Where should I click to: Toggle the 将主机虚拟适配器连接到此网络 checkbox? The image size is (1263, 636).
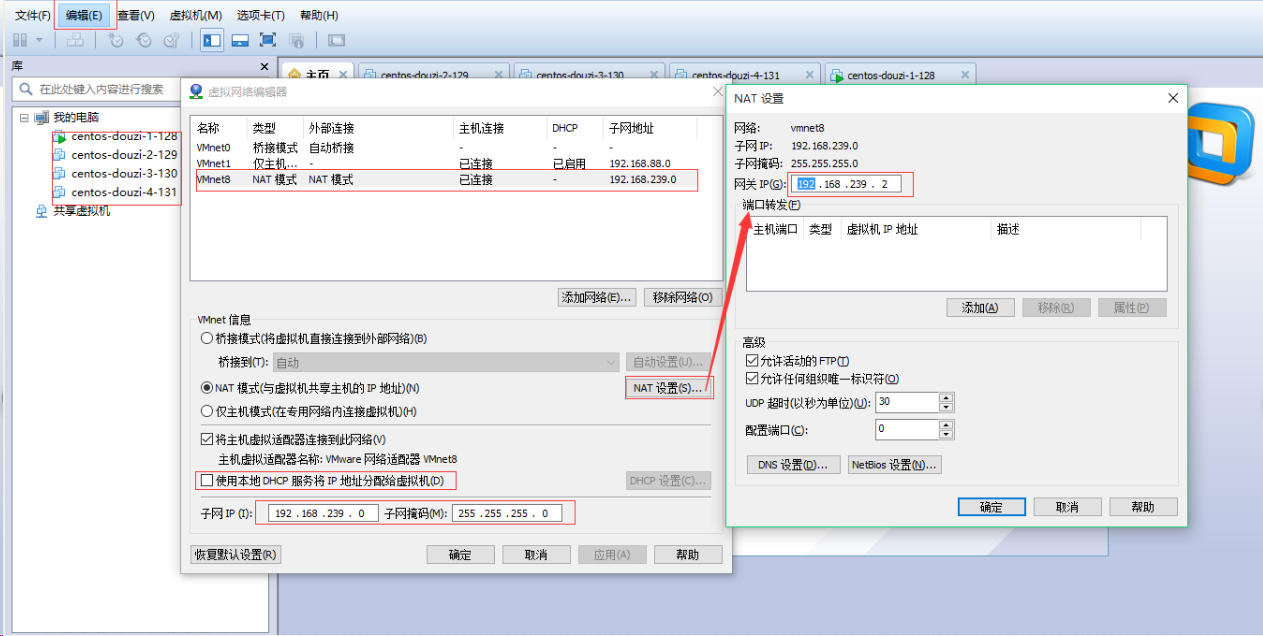[x=207, y=439]
